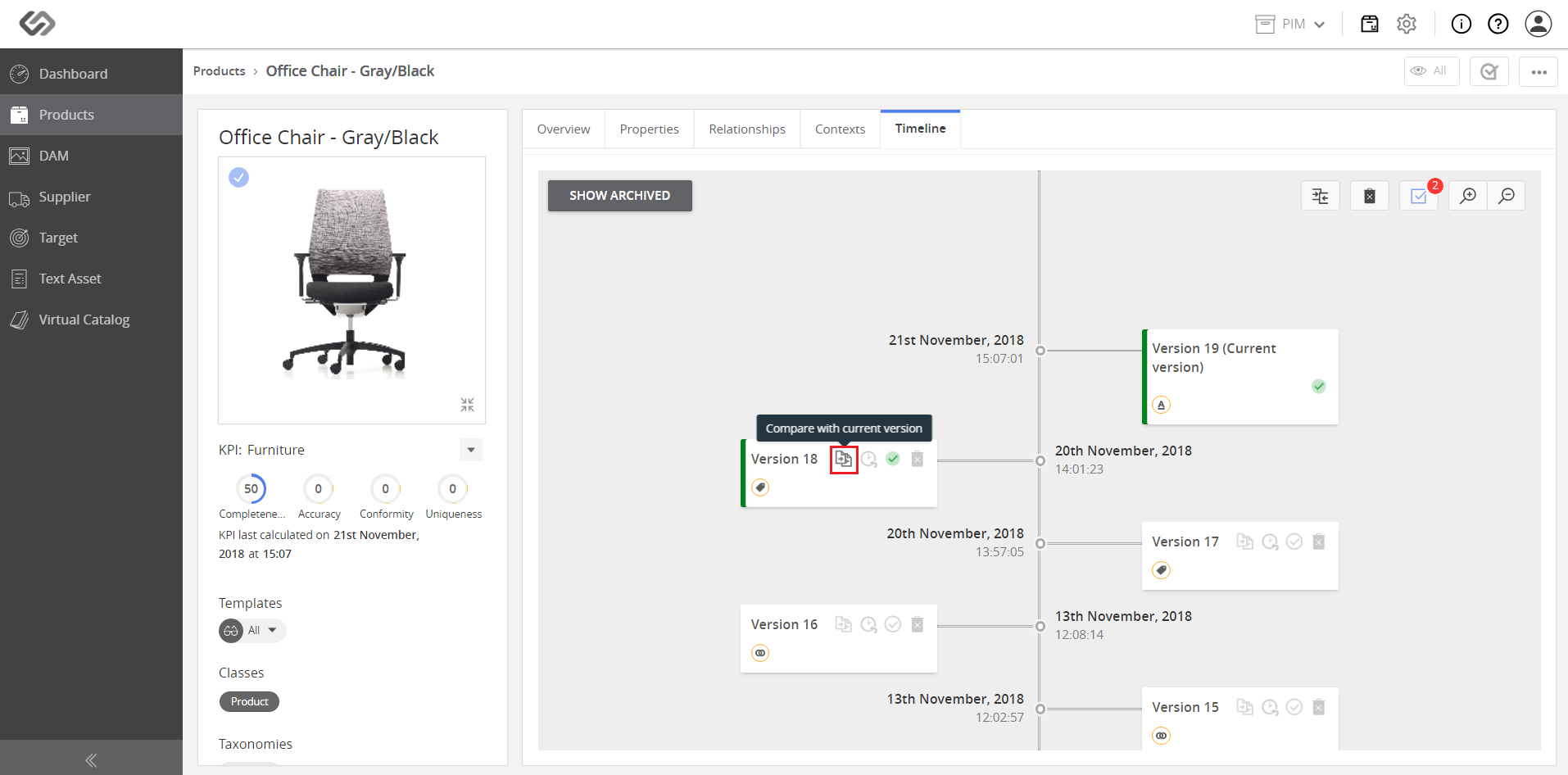
Task: Collapse the product image thumbnail
Action: pos(467,405)
